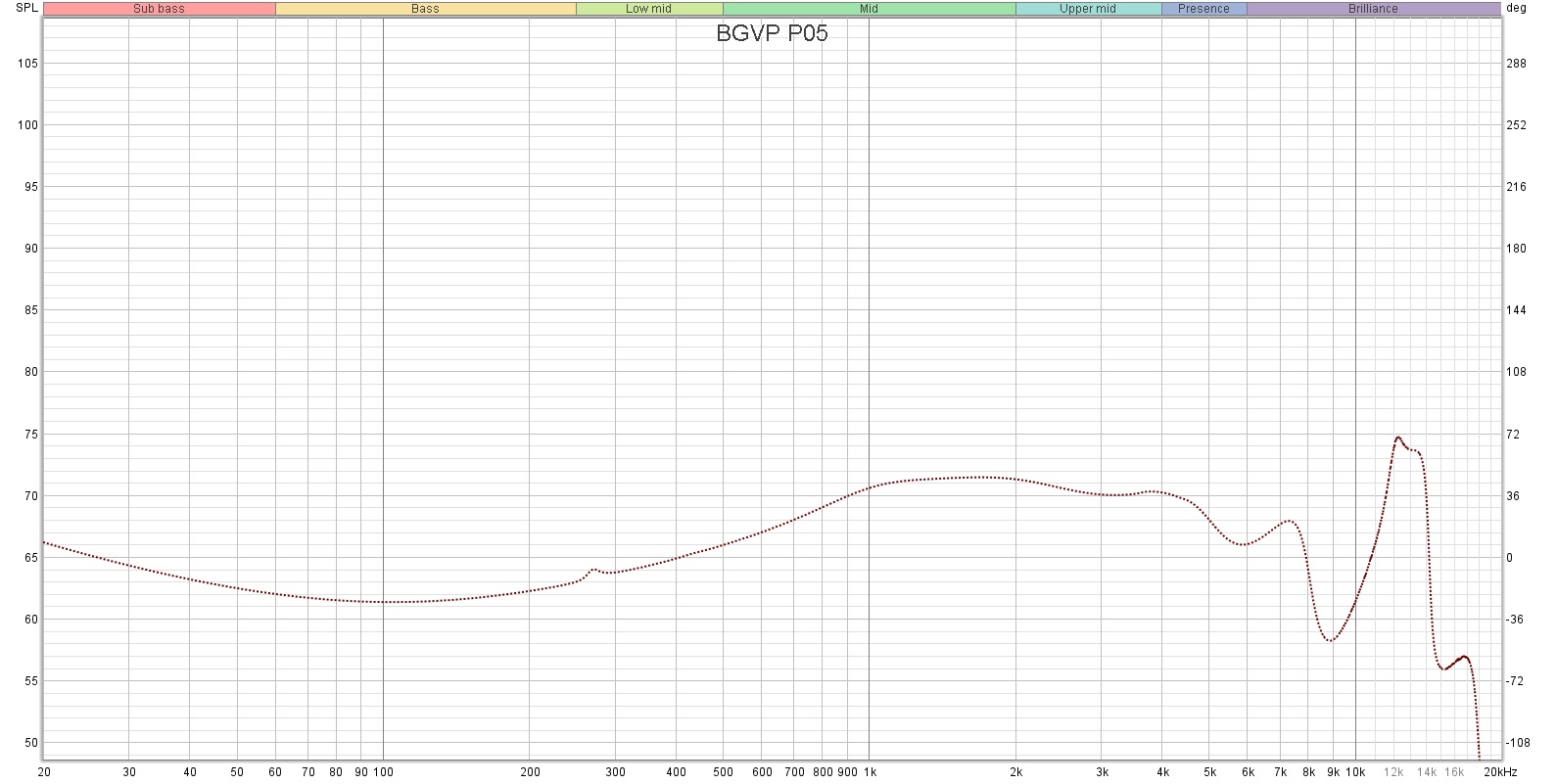1557x784 pixels.
Task: Click the 3k frequency tick label
Action: point(1102,772)
